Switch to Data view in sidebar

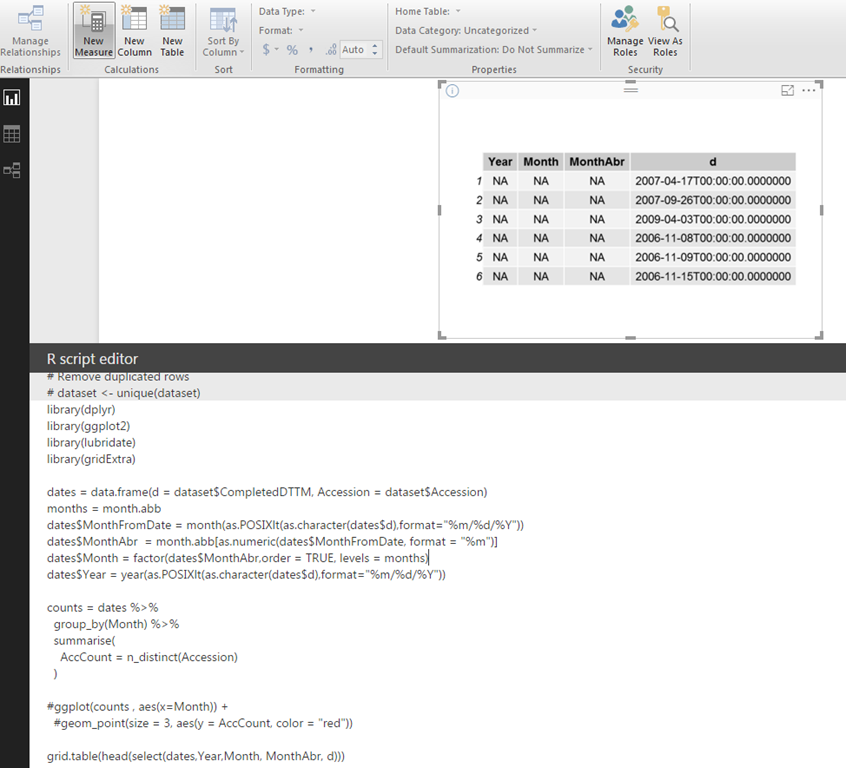pos(12,134)
